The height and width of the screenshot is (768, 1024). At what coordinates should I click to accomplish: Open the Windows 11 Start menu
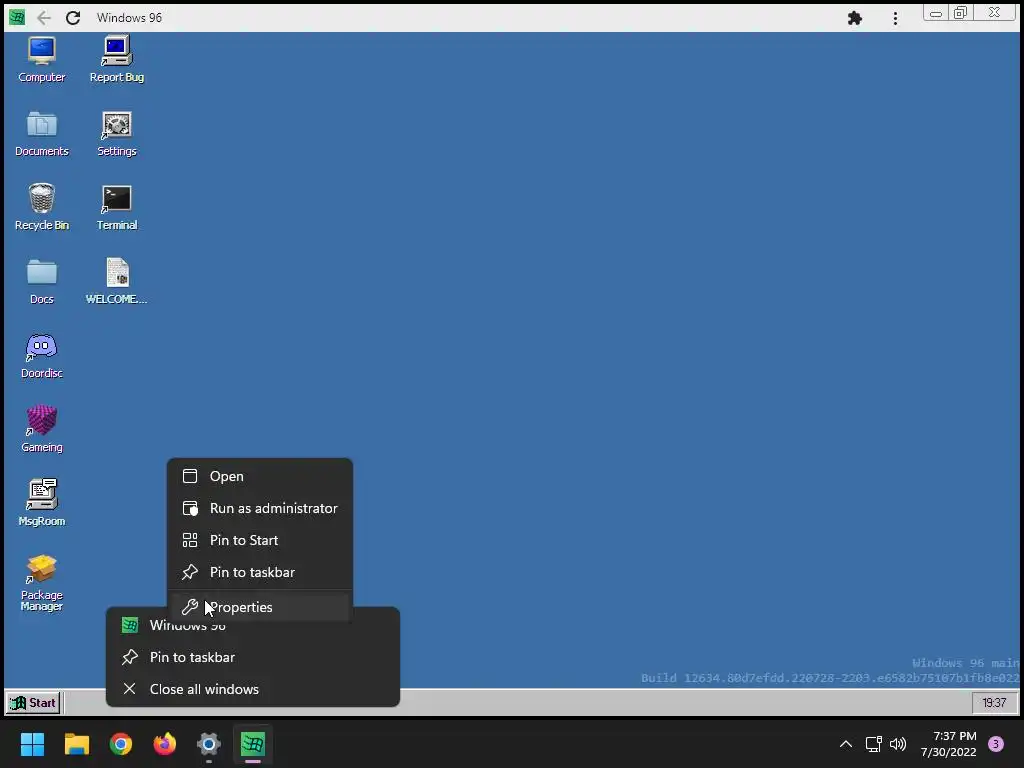click(32, 744)
